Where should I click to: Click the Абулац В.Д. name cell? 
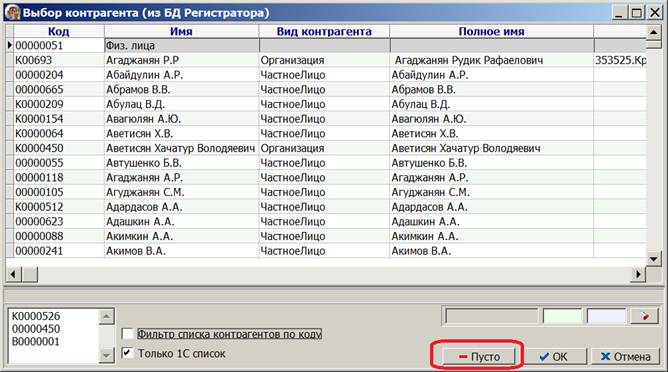pos(181,104)
